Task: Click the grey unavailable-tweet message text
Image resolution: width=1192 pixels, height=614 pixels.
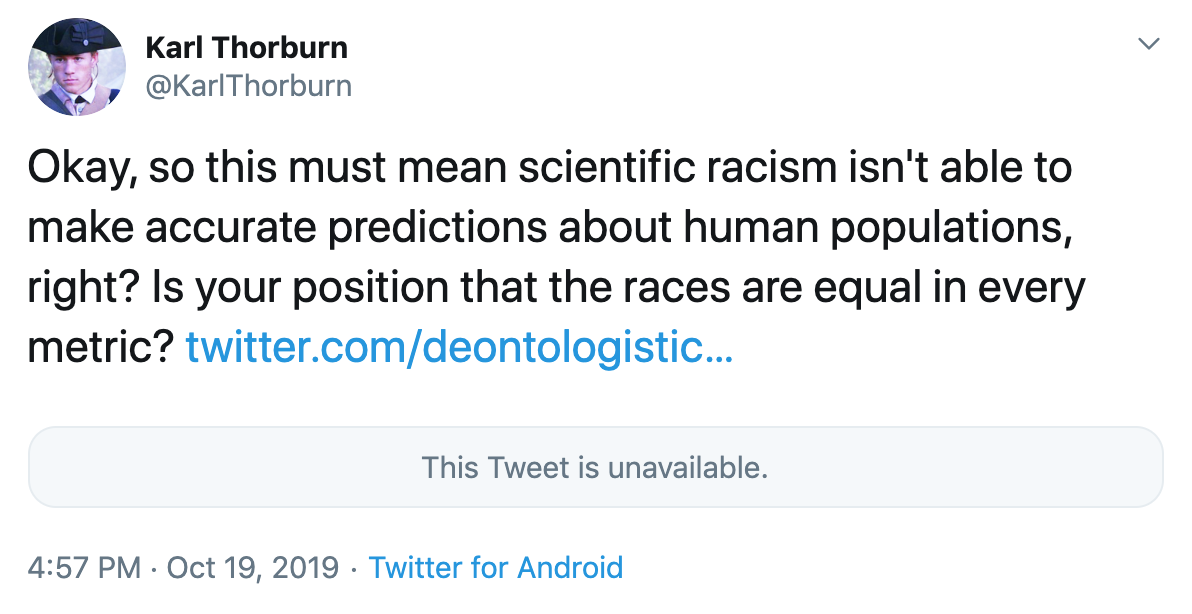Action: 596,467
